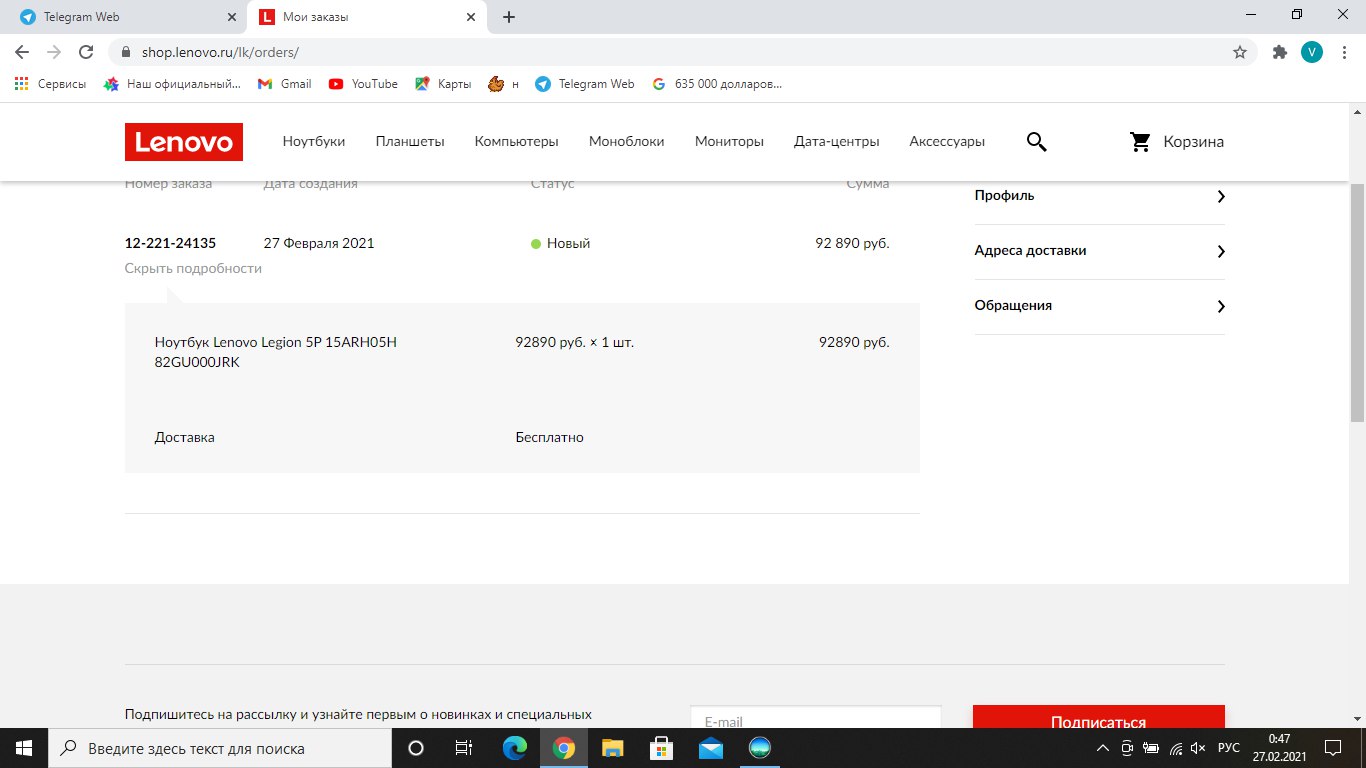1366x768 pixels.
Task: Click the РУС language indicator
Action: click(x=1229, y=748)
